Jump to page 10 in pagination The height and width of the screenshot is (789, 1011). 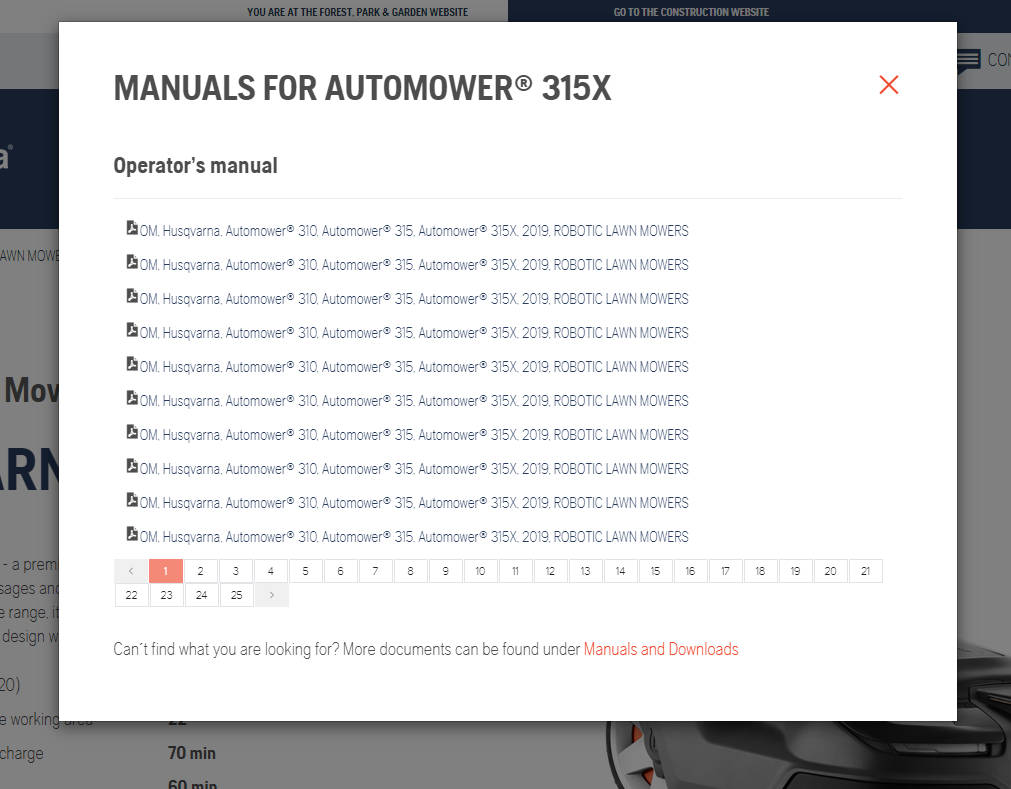point(480,571)
